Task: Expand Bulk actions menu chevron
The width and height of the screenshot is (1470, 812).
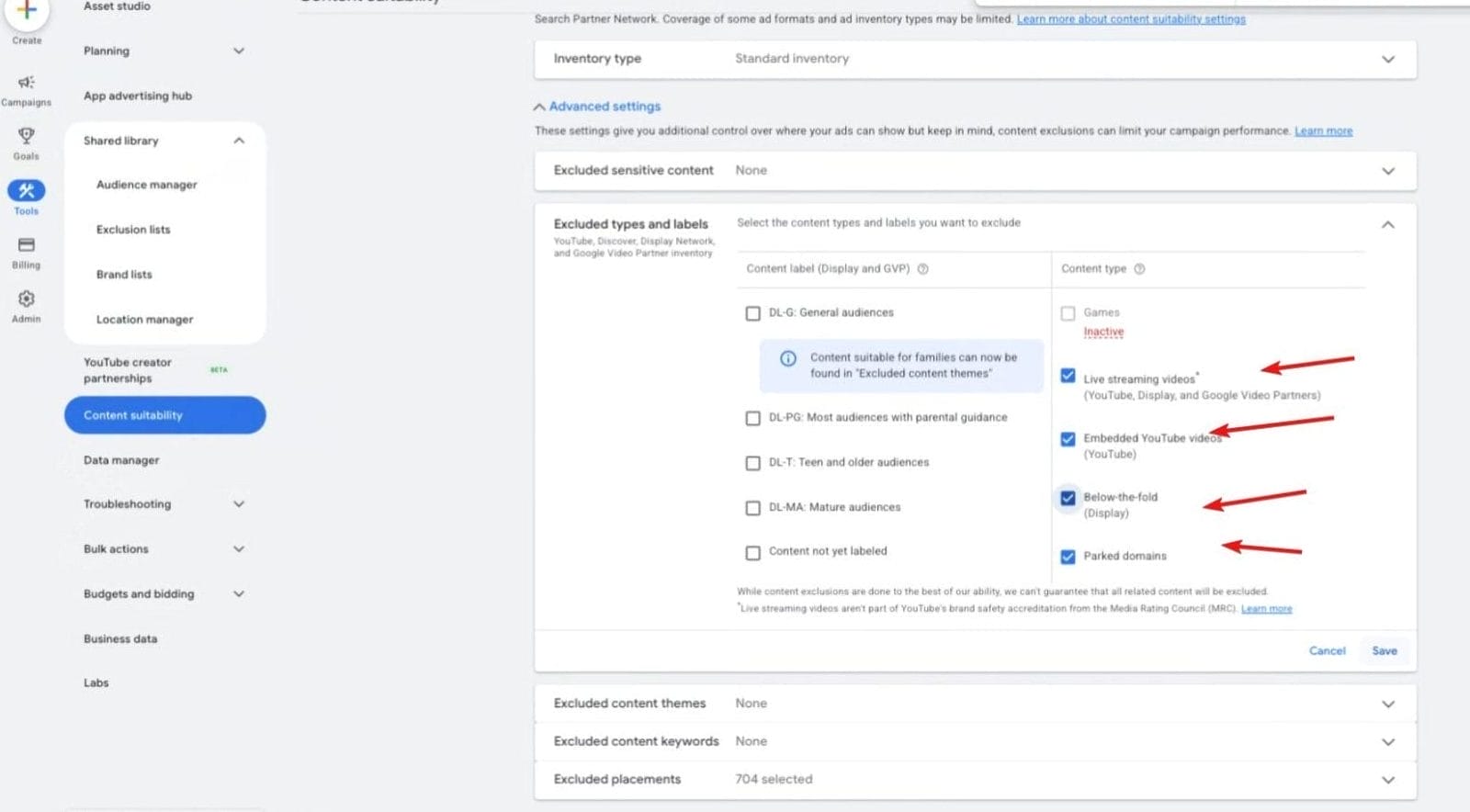Action: [x=239, y=549]
